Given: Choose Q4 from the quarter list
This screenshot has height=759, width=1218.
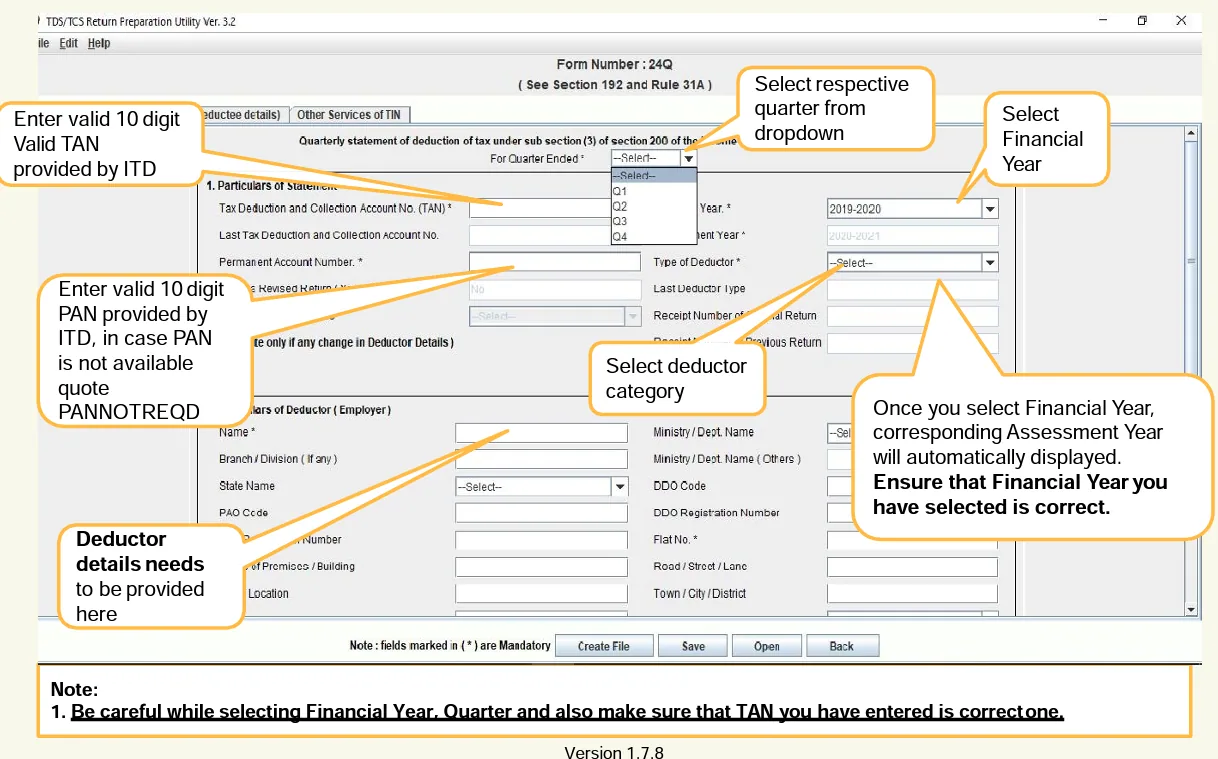Looking at the screenshot, I should tap(653, 236).
